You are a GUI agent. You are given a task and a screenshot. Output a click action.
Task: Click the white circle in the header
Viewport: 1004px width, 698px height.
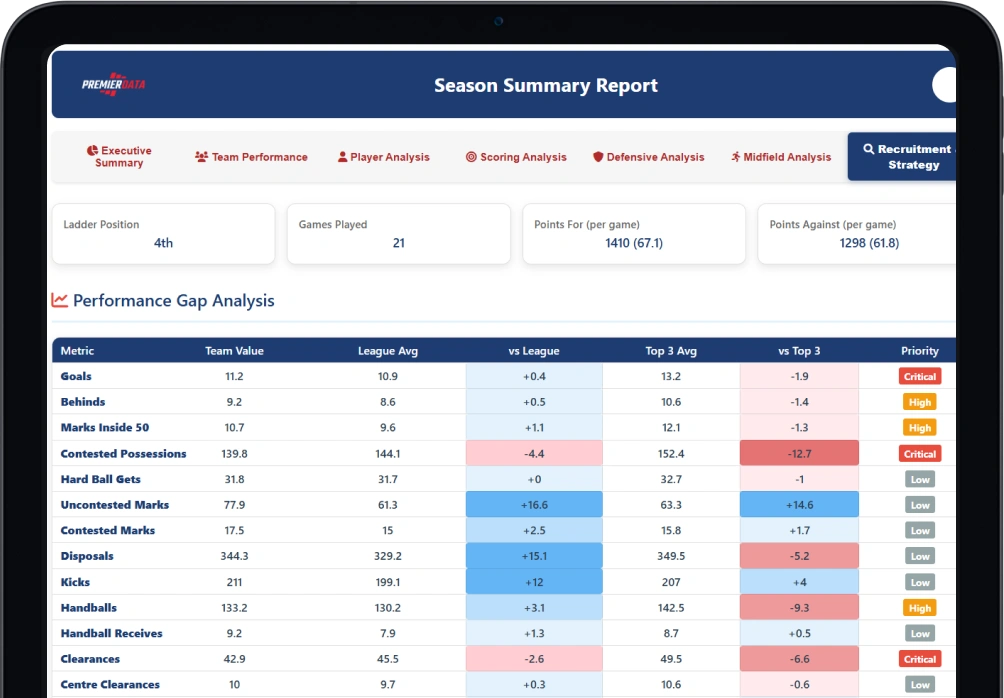pos(944,85)
